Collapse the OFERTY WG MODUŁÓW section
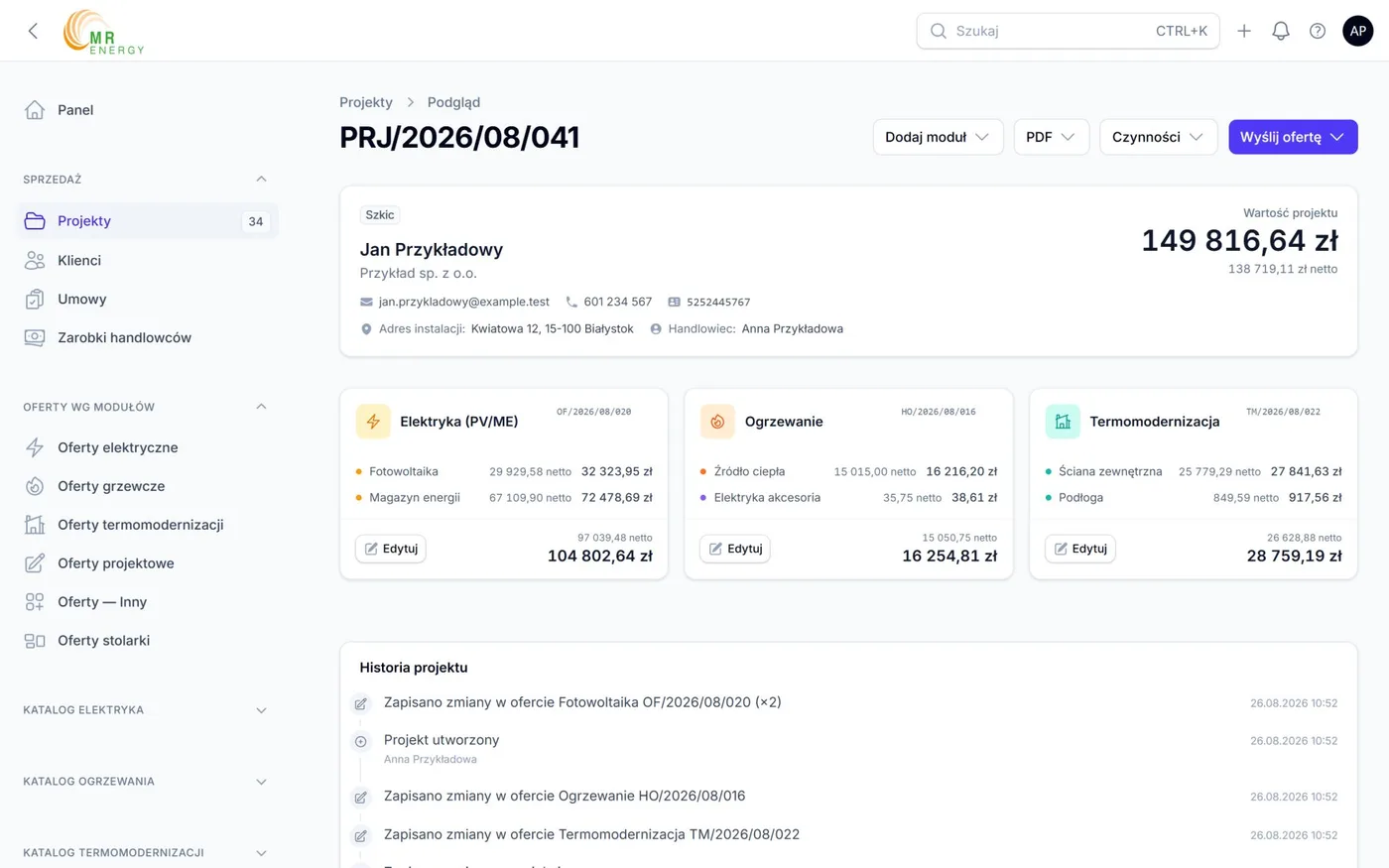 click(261, 407)
